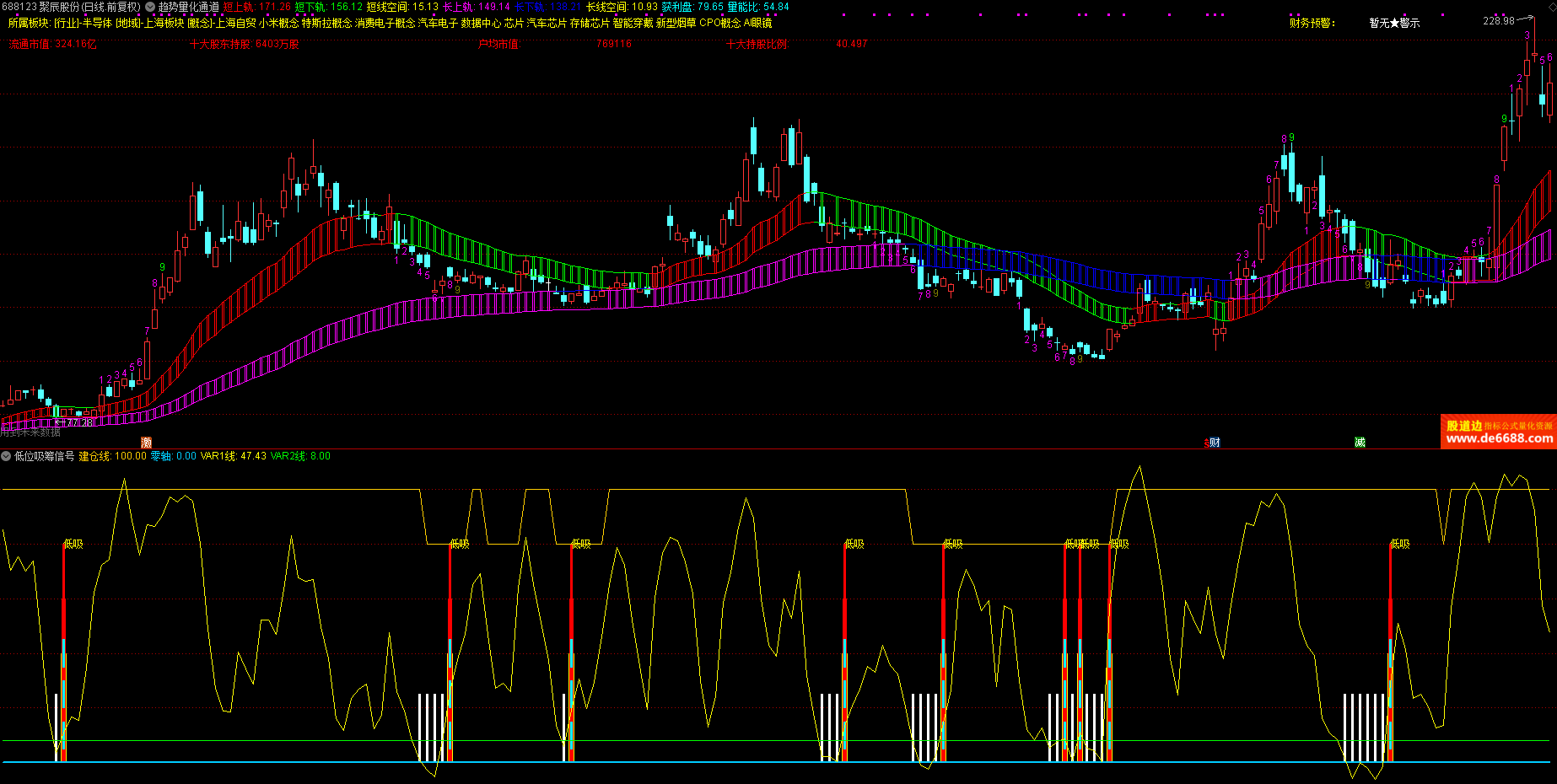1557x784 pixels.
Task: Click the CPO概念 concept tag
Action: 720,23
